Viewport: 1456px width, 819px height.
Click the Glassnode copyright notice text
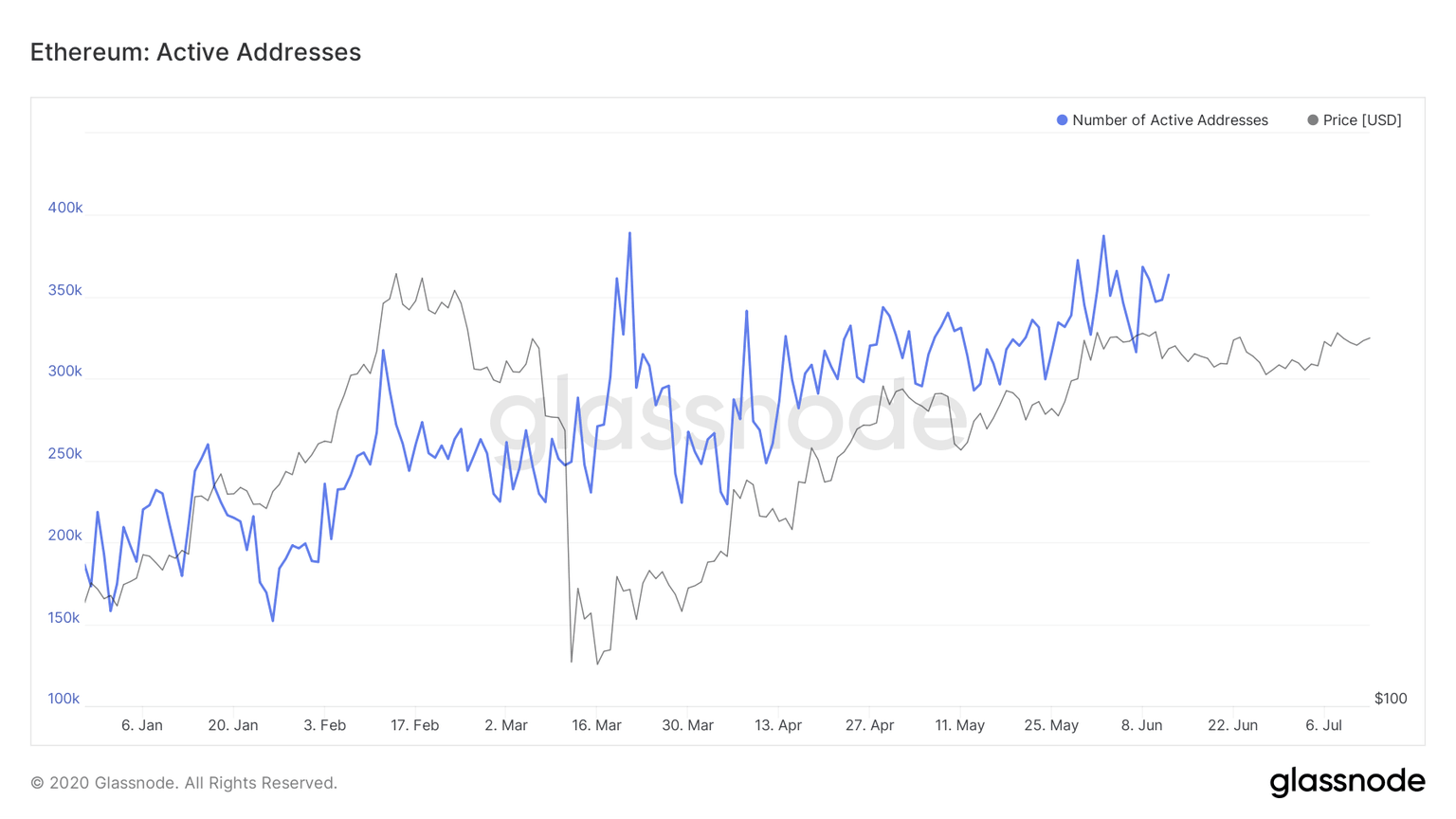point(184,783)
